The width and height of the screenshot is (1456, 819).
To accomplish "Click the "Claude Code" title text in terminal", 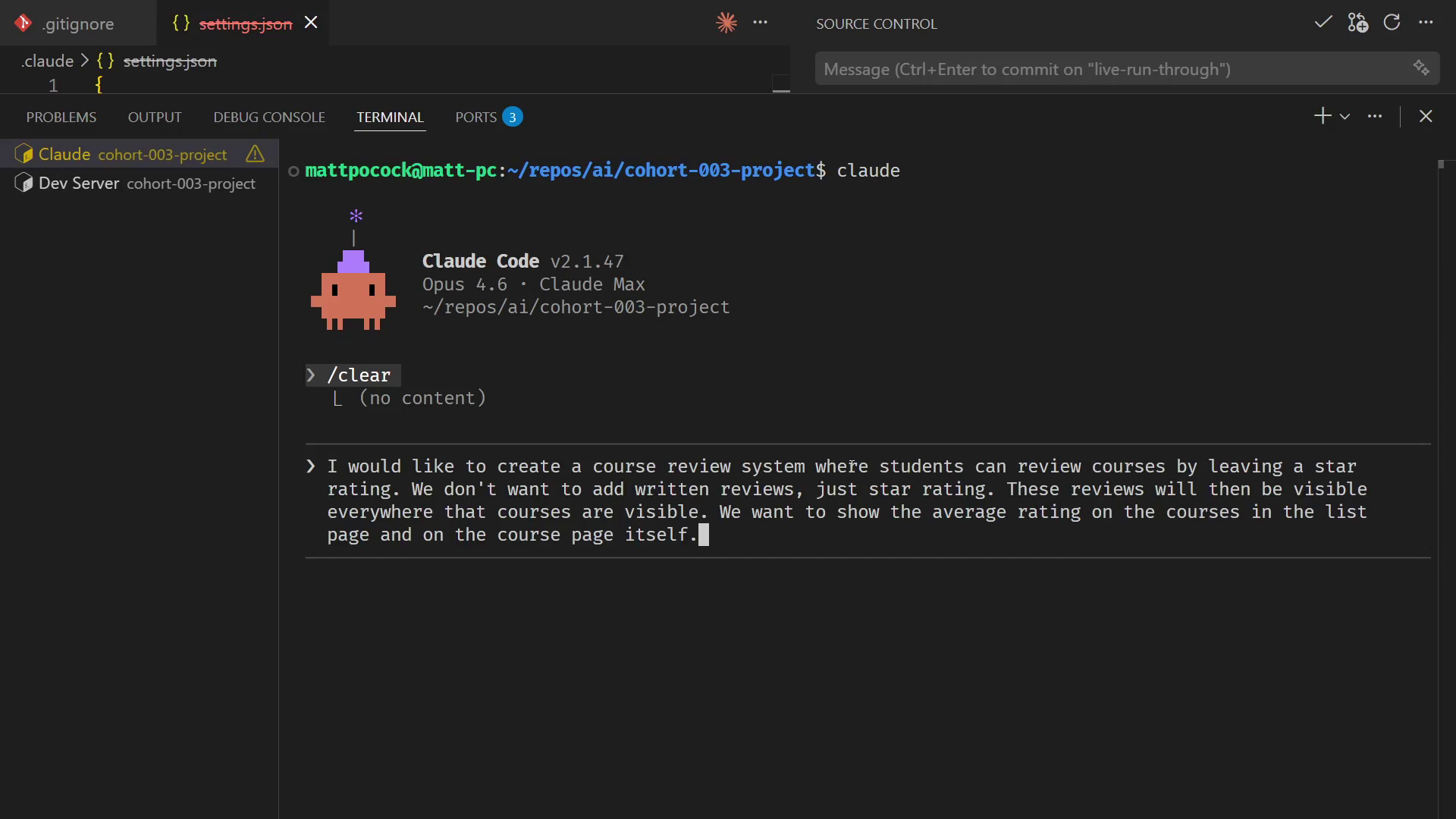I will (481, 261).
